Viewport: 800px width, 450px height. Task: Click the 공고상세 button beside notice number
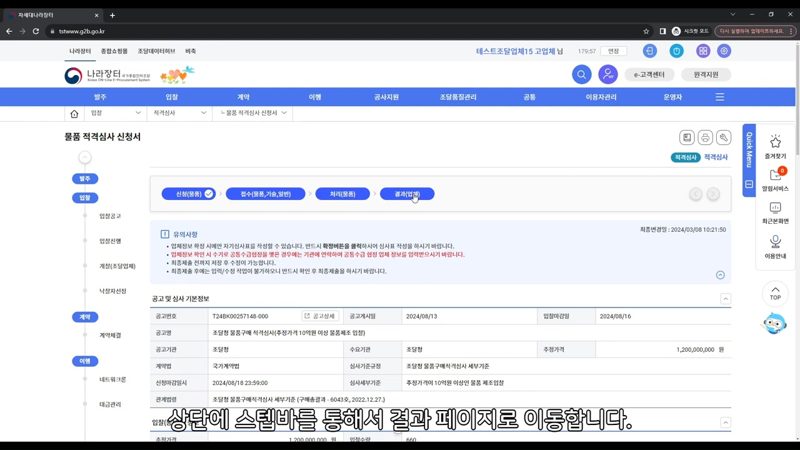320,316
